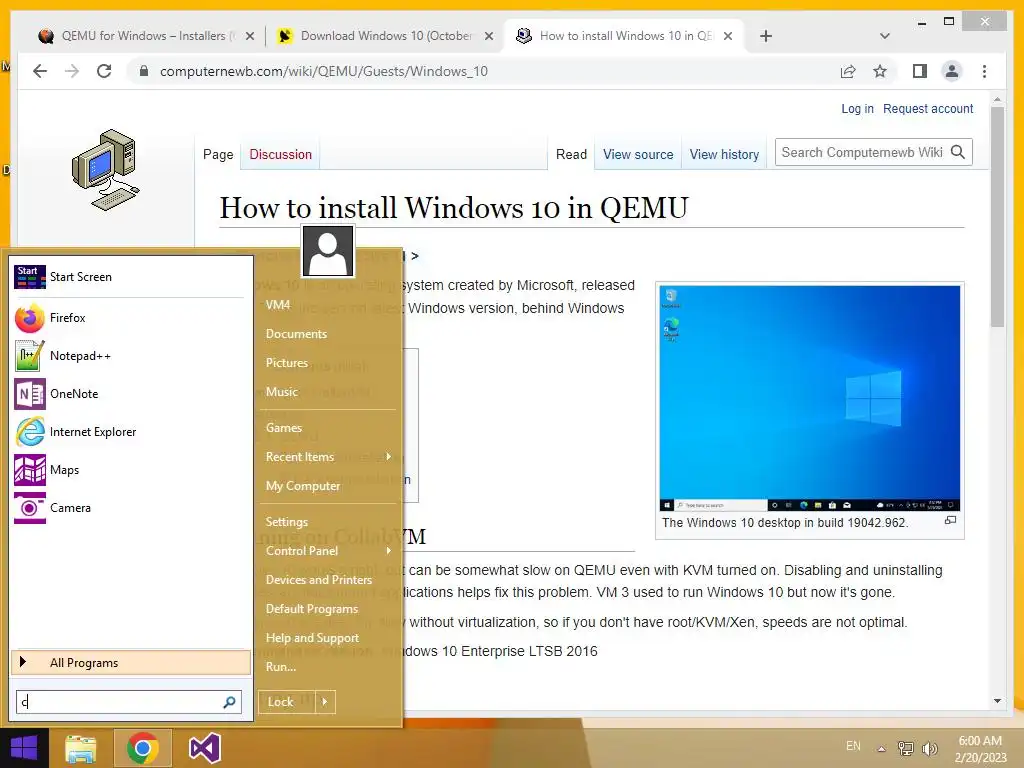Open Music from start menu
This screenshot has height=768, width=1024.
(281, 392)
